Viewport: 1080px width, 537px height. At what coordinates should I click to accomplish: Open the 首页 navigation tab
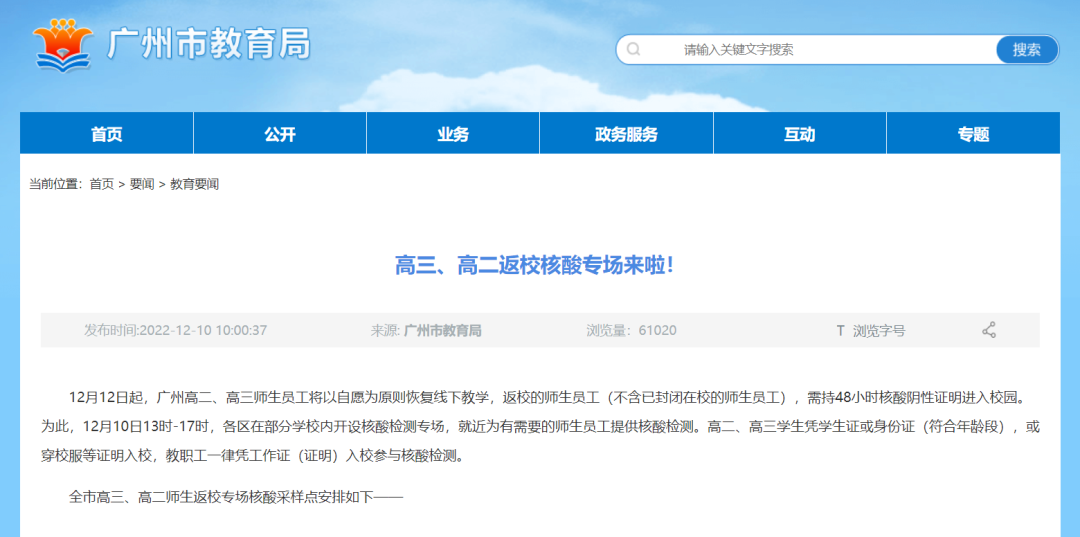click(107, 134)
